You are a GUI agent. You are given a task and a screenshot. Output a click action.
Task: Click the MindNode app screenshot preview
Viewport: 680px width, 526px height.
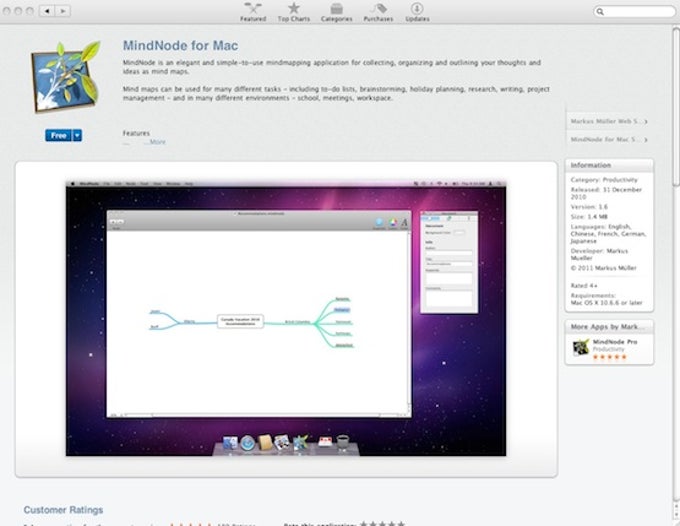[286, 319]
